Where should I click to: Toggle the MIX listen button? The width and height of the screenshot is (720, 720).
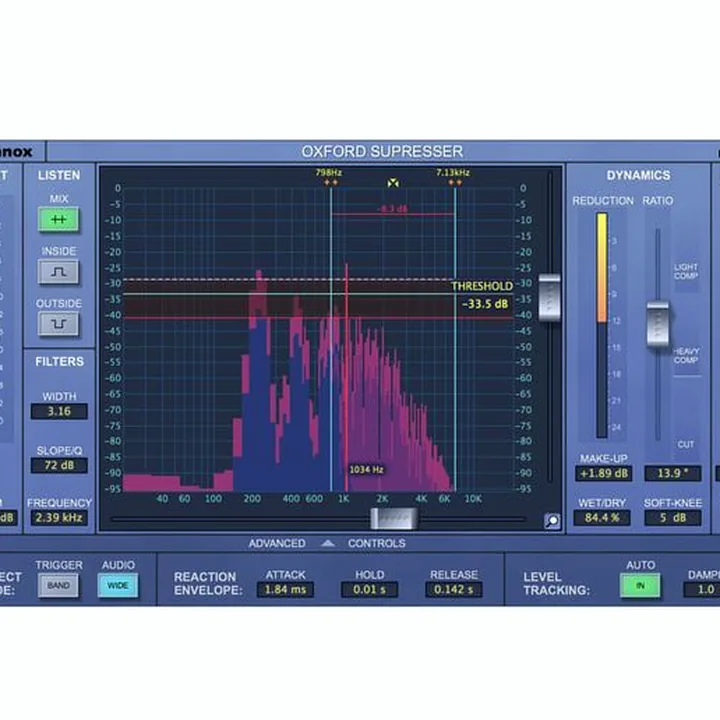[x=59, y=219]
